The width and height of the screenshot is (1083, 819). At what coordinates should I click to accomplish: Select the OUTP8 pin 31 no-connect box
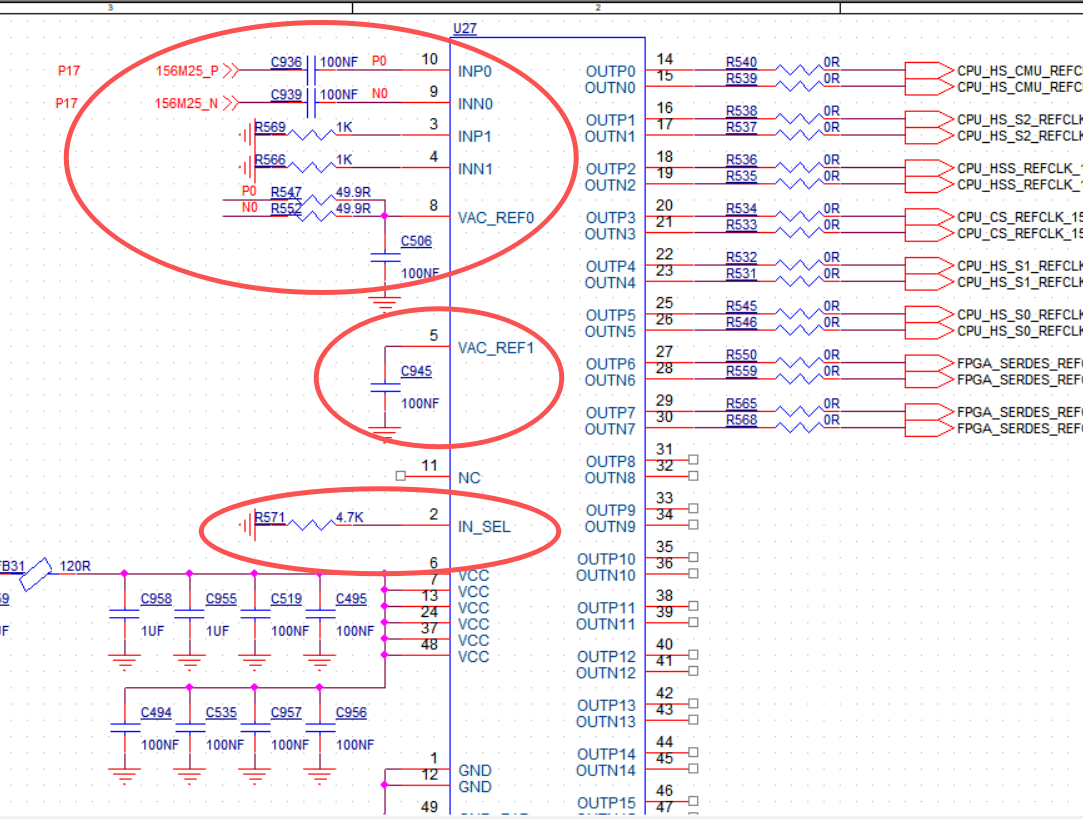[x=693, y=459]
